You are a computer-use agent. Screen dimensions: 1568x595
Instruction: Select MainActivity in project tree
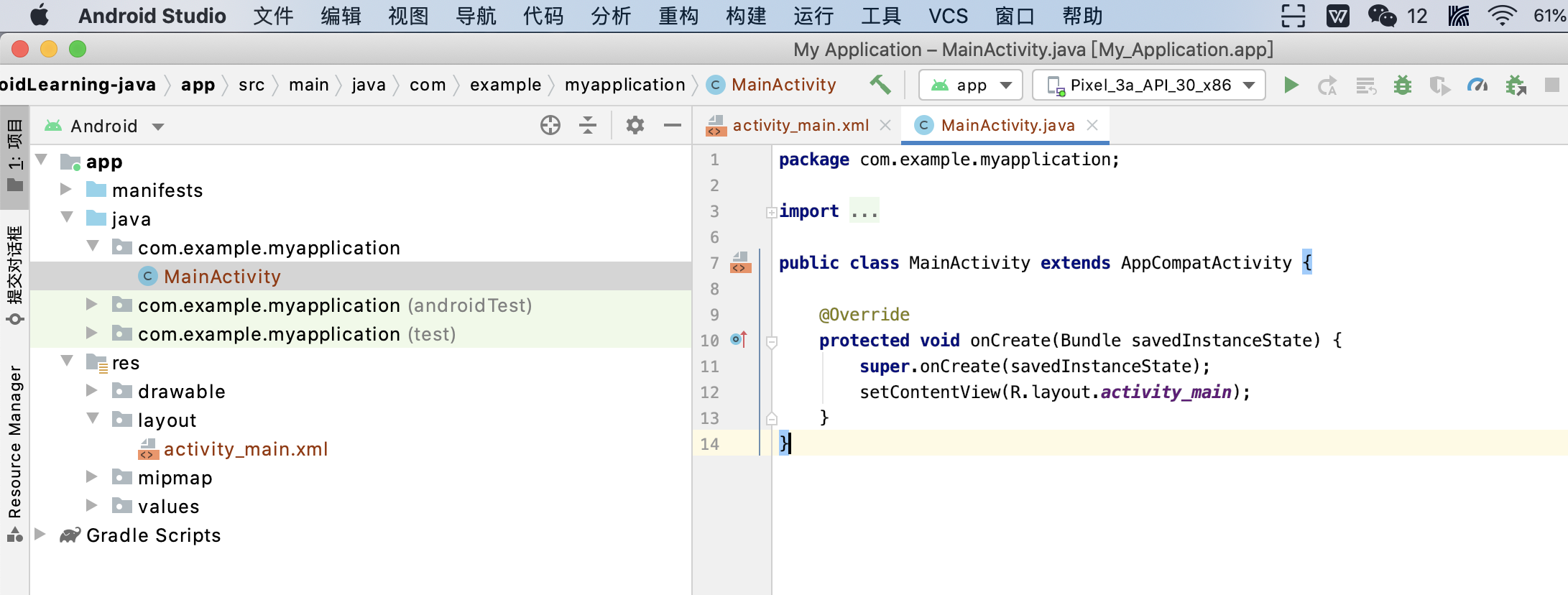[x=222, y=276]
